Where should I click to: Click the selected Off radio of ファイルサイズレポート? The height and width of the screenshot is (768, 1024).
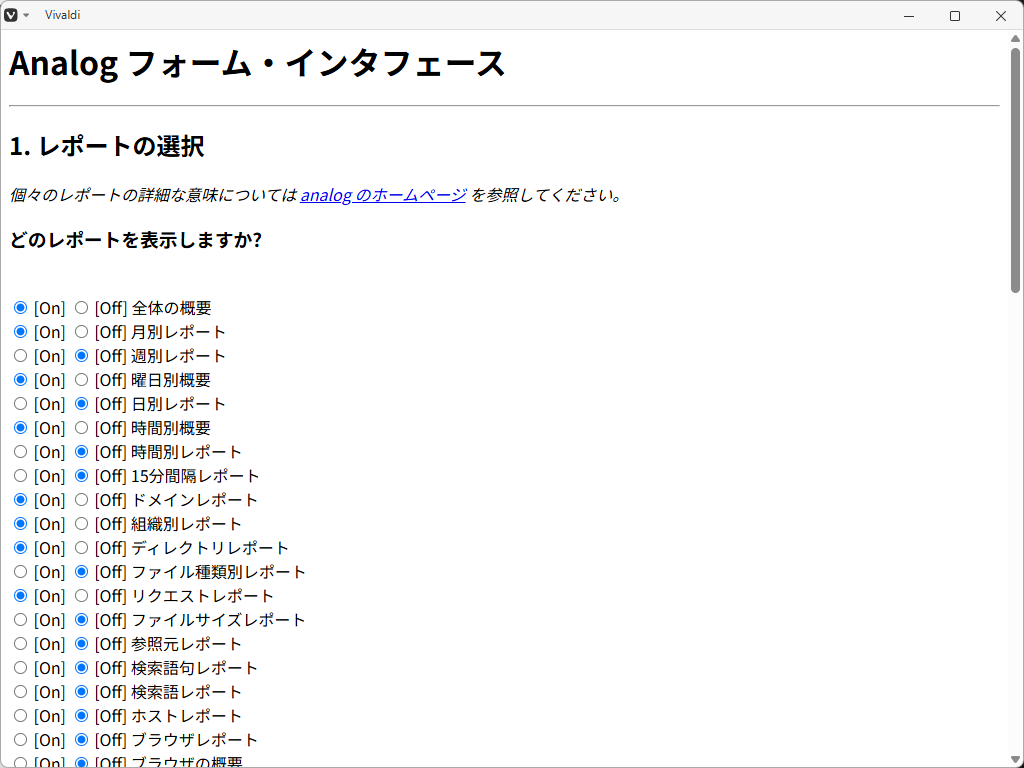(x=81, y=619)
